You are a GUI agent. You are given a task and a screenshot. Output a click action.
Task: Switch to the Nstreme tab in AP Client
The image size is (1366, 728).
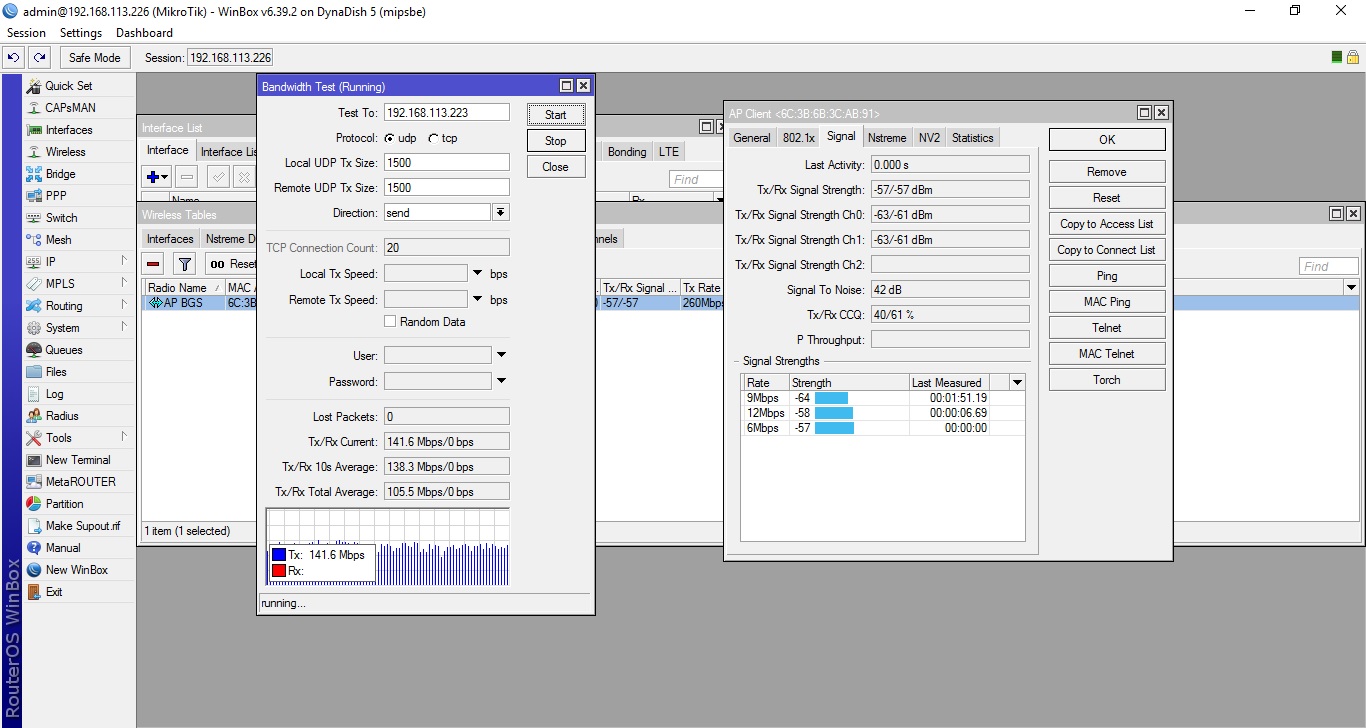click(x=887, y=138)
